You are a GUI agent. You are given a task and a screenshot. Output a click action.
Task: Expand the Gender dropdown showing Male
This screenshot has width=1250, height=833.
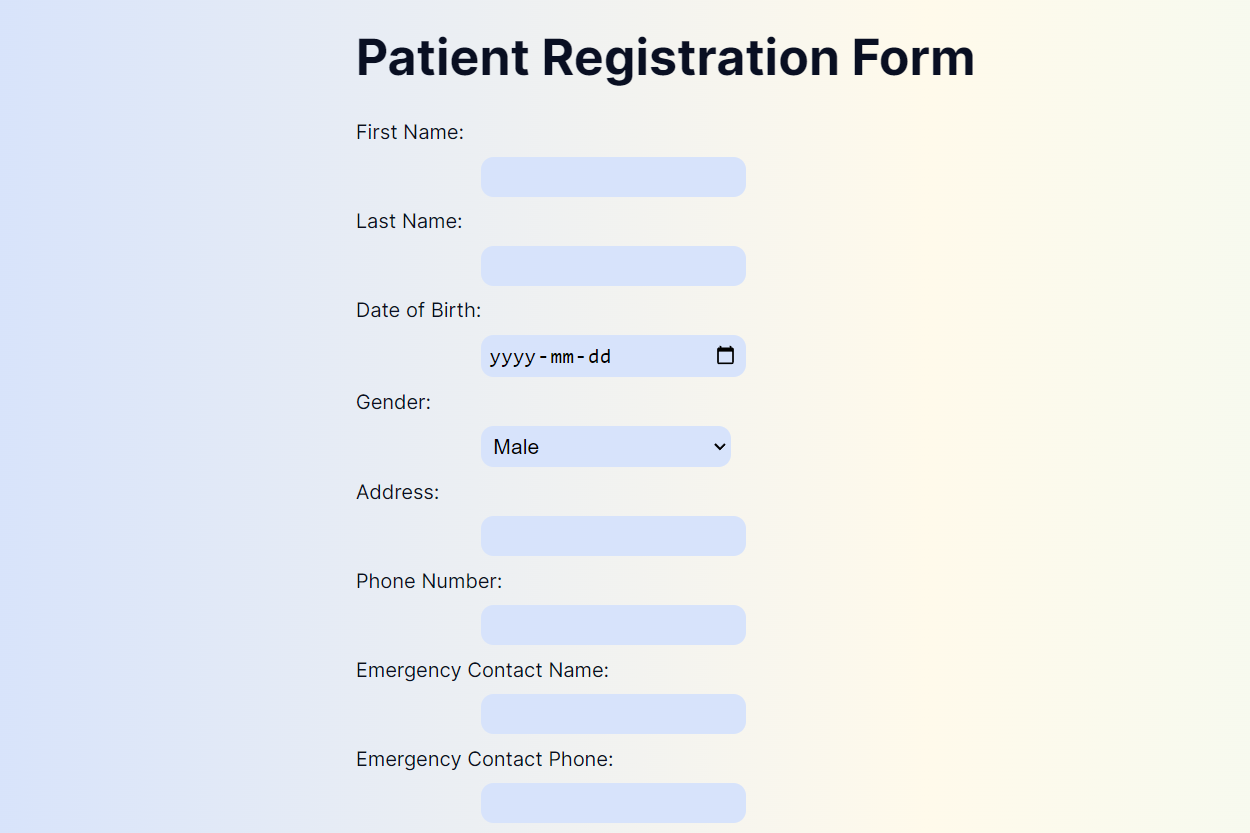(x=605, y=447)
